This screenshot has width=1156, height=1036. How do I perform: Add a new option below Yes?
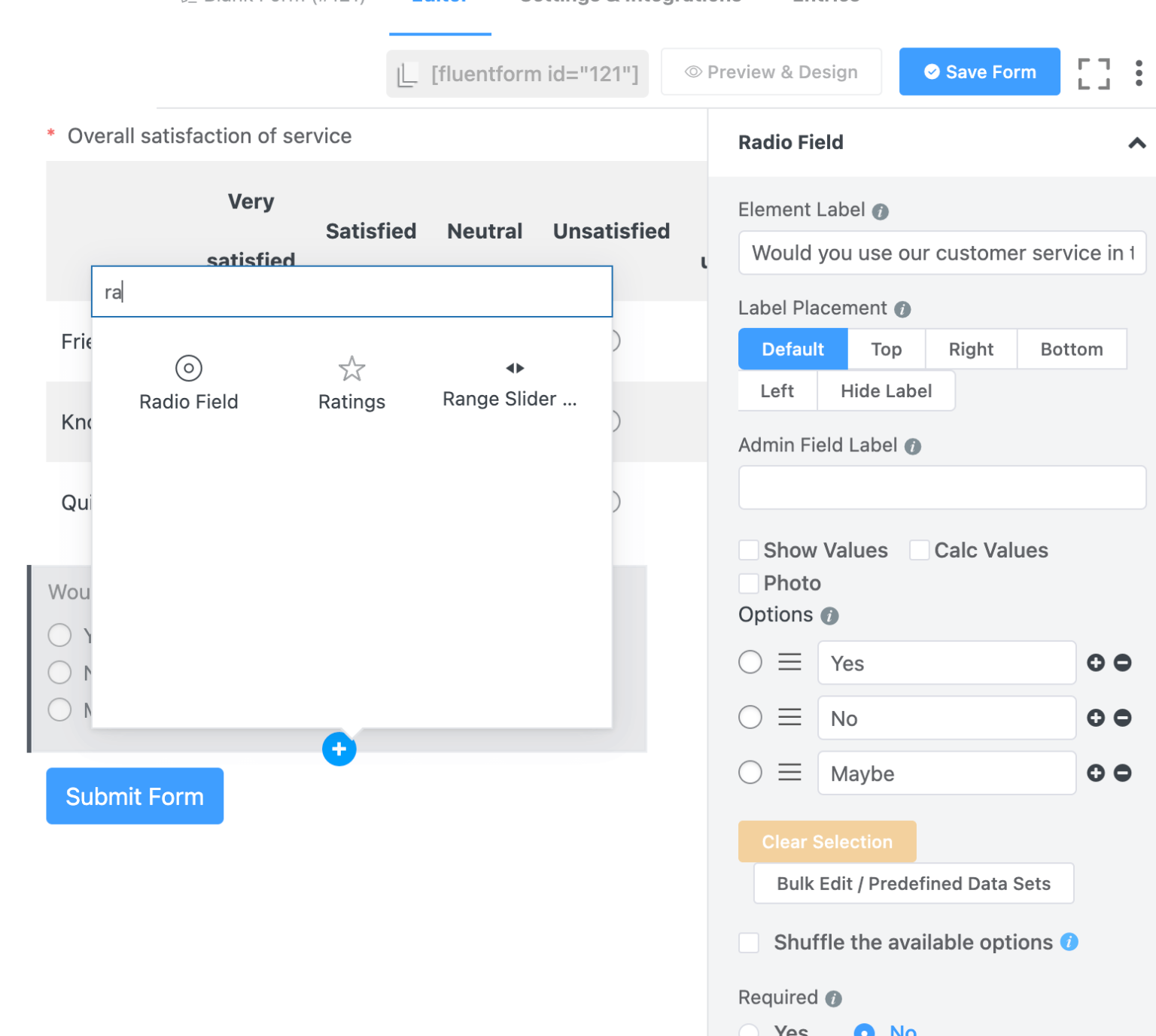pyautogui.click(x=1096, y=663)
